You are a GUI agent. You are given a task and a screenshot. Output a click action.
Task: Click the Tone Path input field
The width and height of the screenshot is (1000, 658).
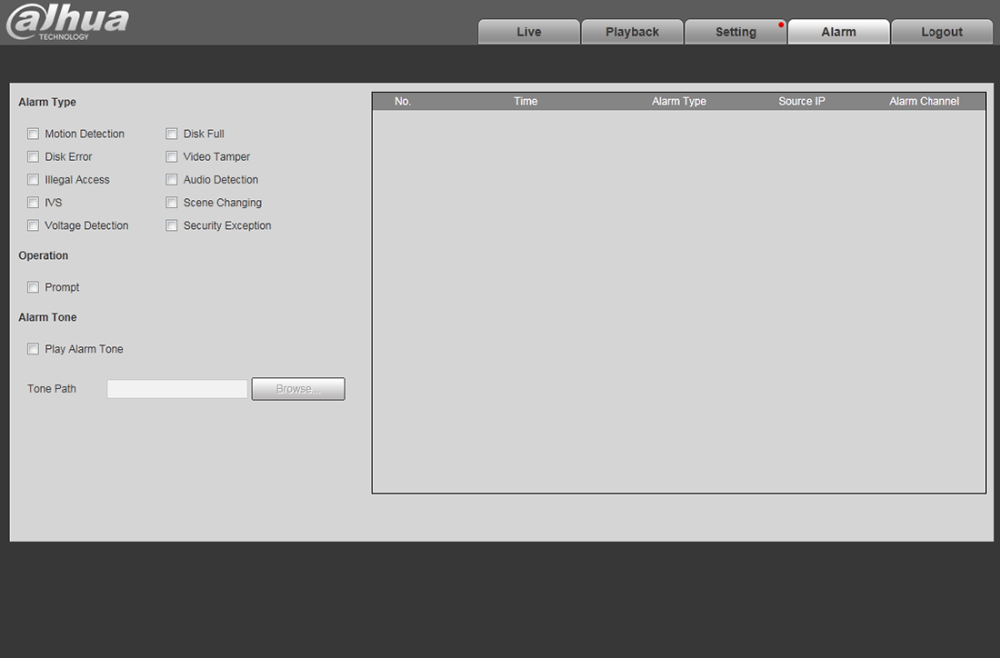click(x=177, y=389)
